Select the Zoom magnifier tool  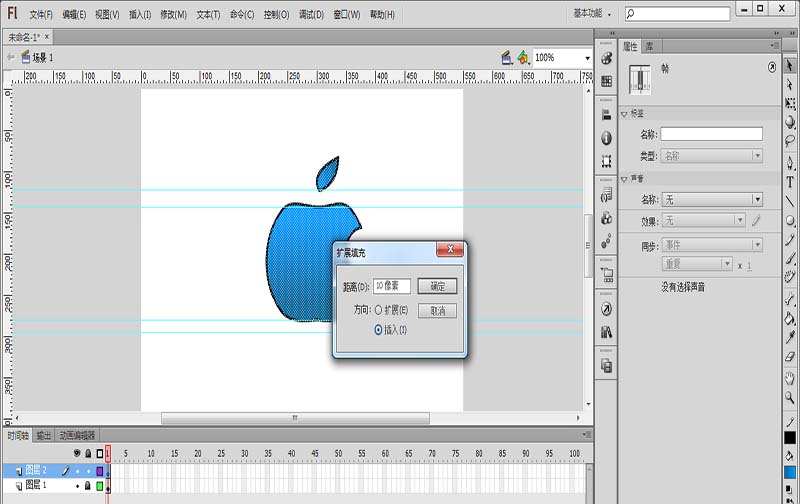790,397
